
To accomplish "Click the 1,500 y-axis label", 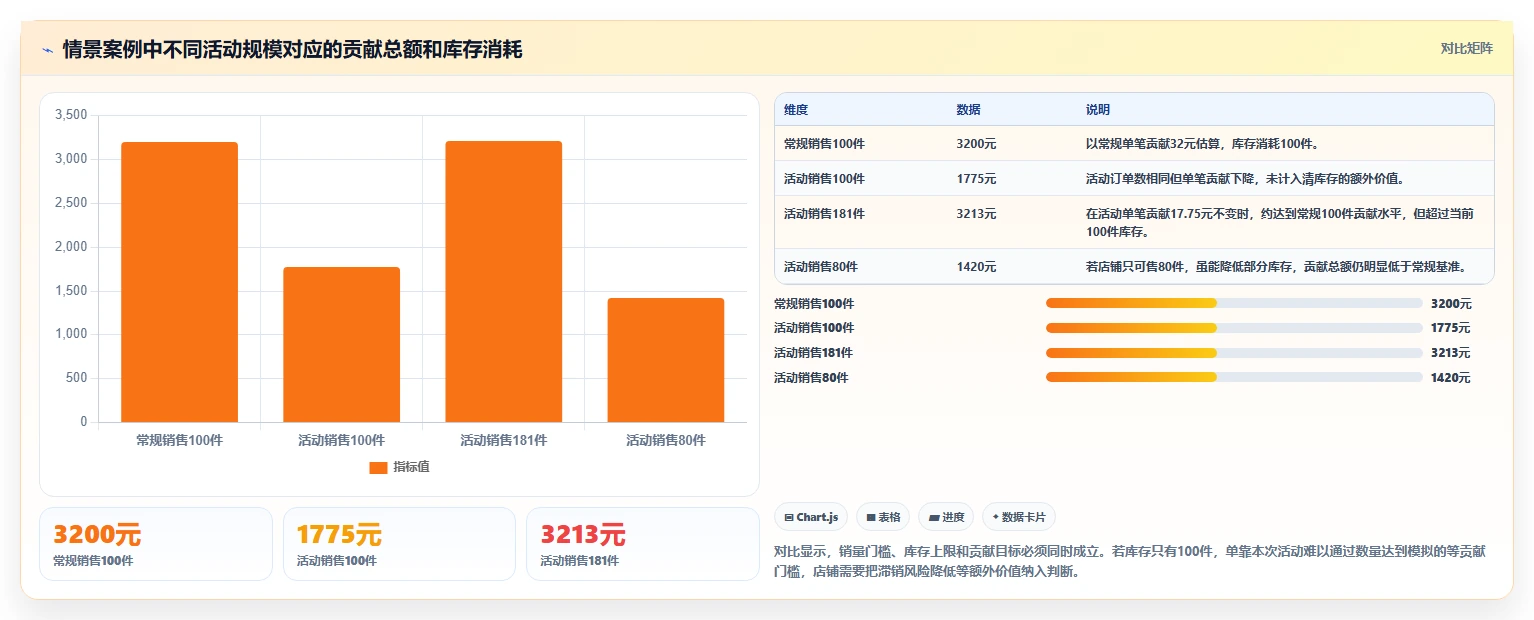I will point(71,291).
